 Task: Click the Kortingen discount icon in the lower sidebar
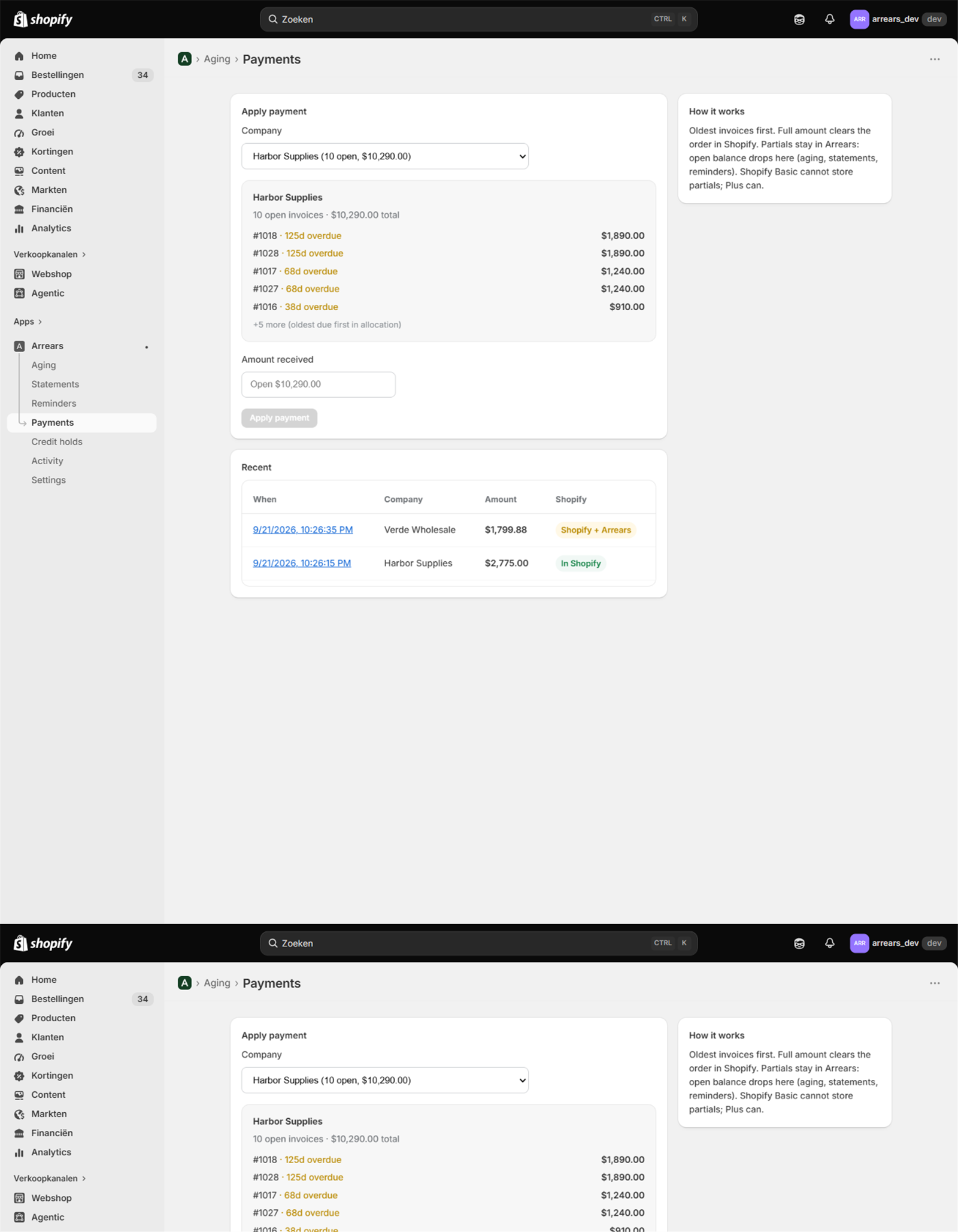click(19, 1076)
